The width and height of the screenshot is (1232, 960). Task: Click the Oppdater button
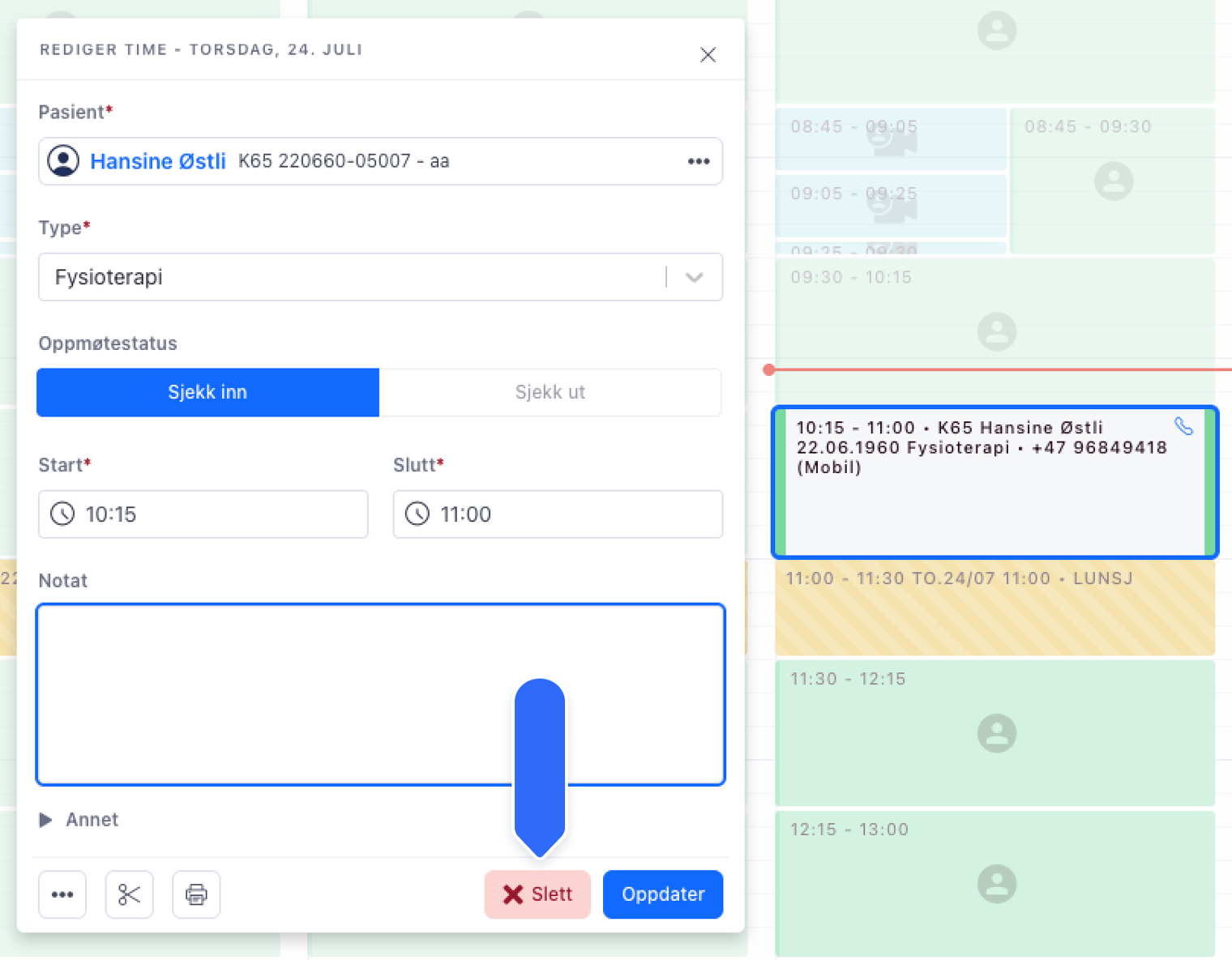(x=662, y=894)
